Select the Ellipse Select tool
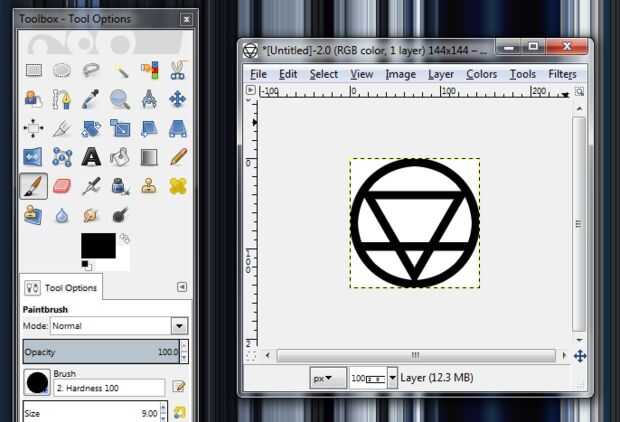 (x=62, y=70)
